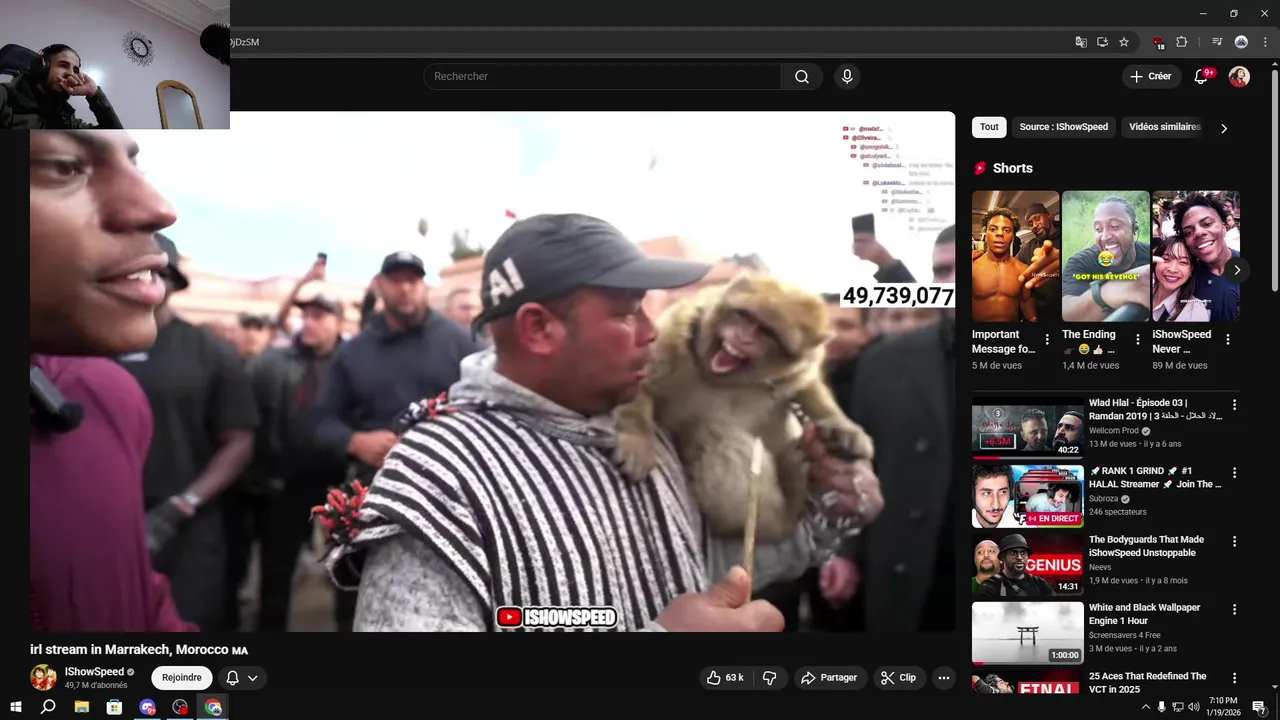Open the 'Important Message' short thumbnail
The image size is (1280, 720).
tap(1015, 256)
